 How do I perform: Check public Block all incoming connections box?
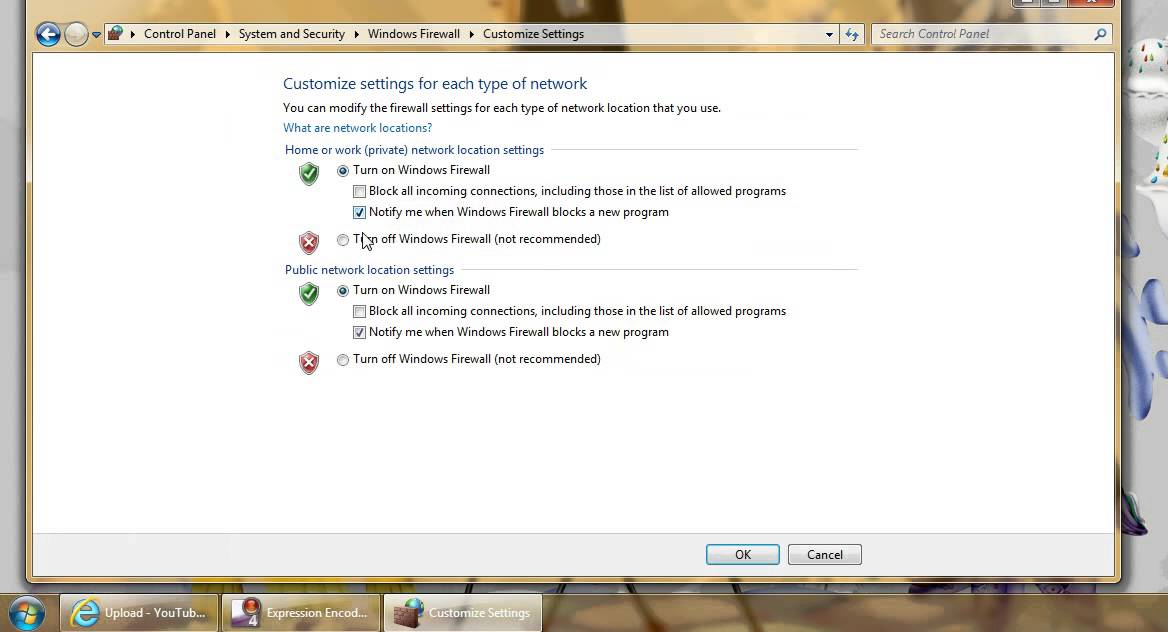point(359,312)
